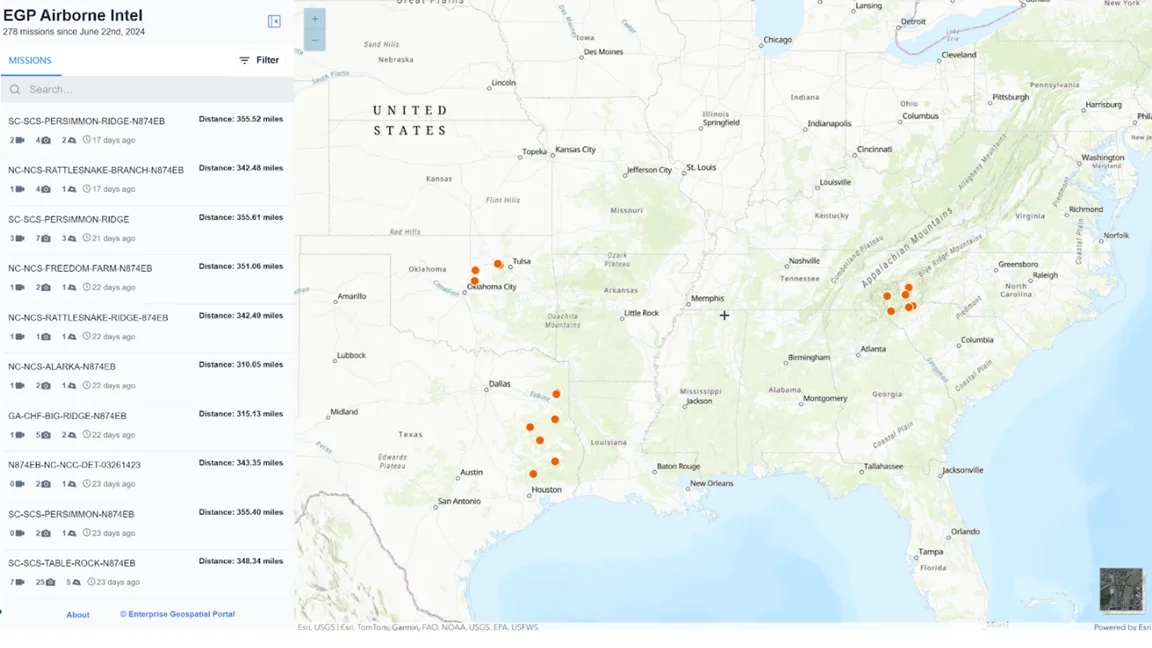Image resolution: width=1152 pixels, height=648 pixels.
Task: Click the cloud icon on SC-SCS-PERSIMMON-RIDGE
Action: [x=71, y=238]
